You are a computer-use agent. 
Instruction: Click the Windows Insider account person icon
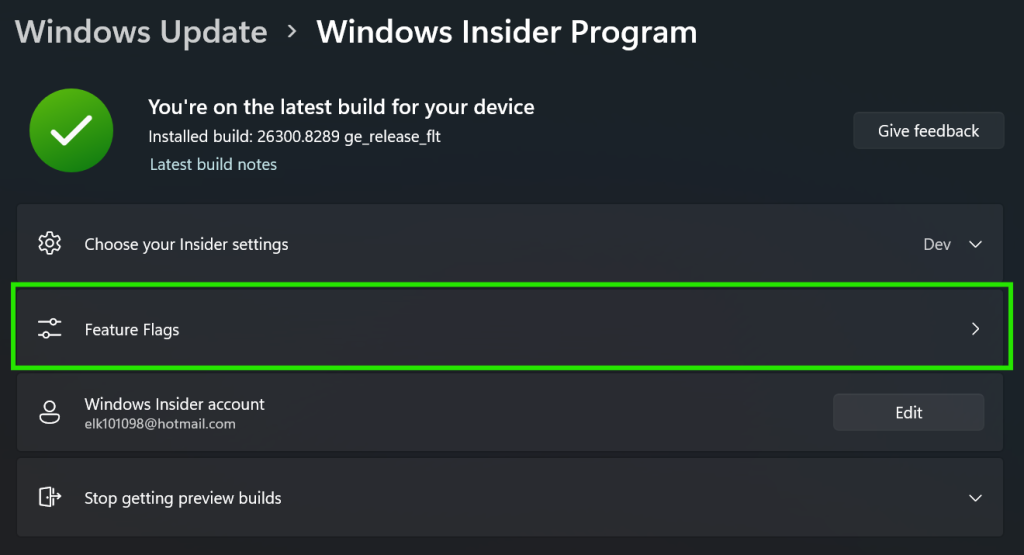pos(49,412)
